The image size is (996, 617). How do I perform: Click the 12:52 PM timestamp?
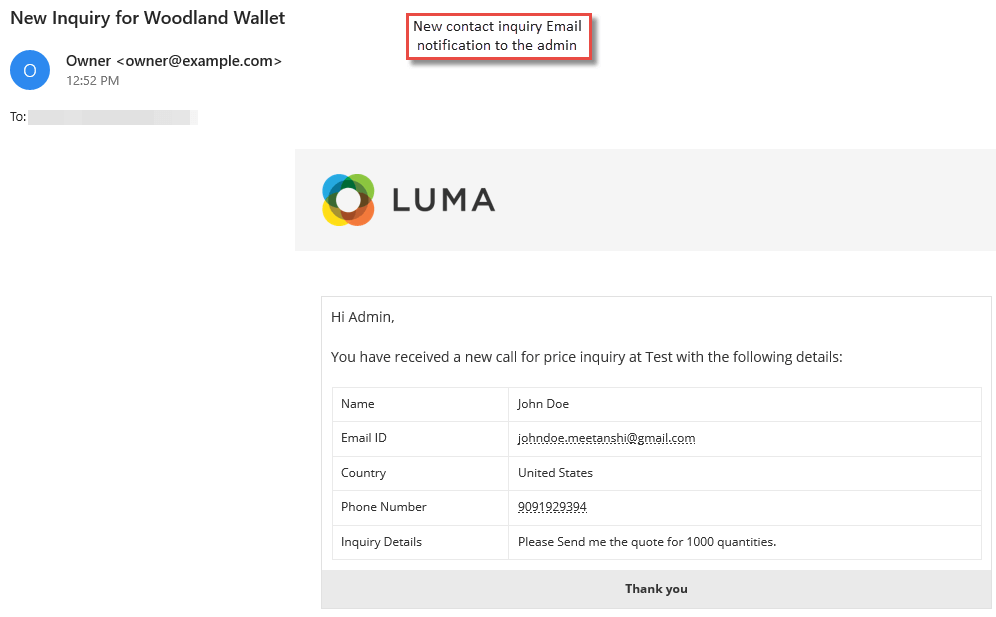93,81
